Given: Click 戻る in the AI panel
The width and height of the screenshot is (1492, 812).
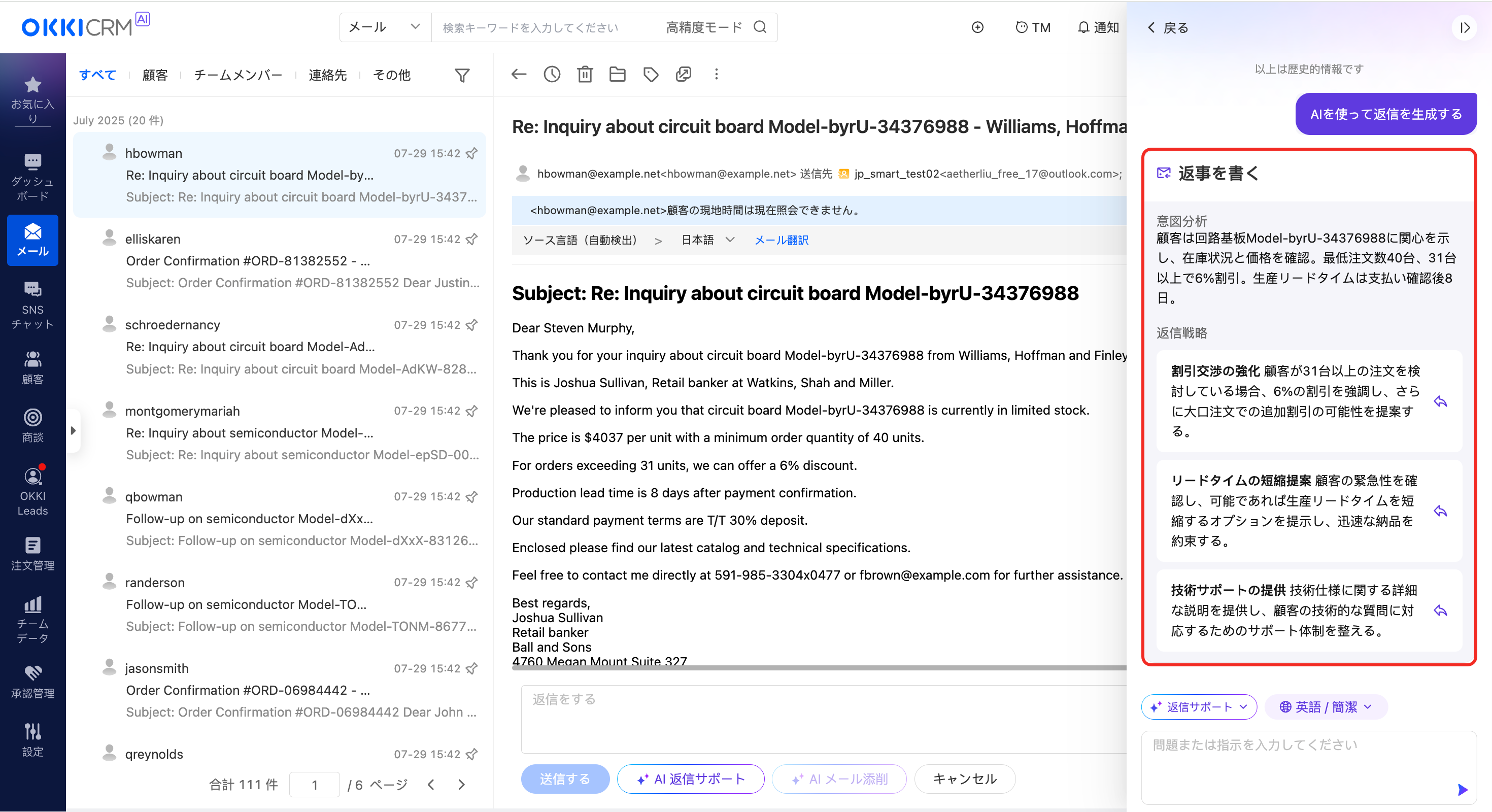Looking at the screenshot, I should coord(1168,27).
